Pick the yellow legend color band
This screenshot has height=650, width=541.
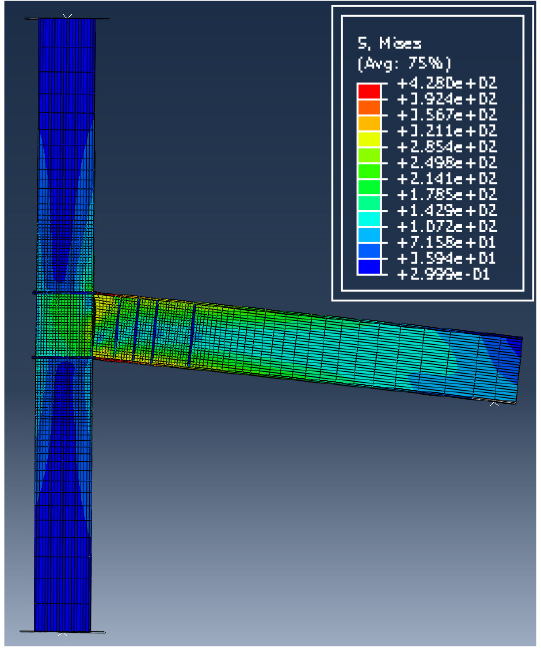click(x=369, y=139)
